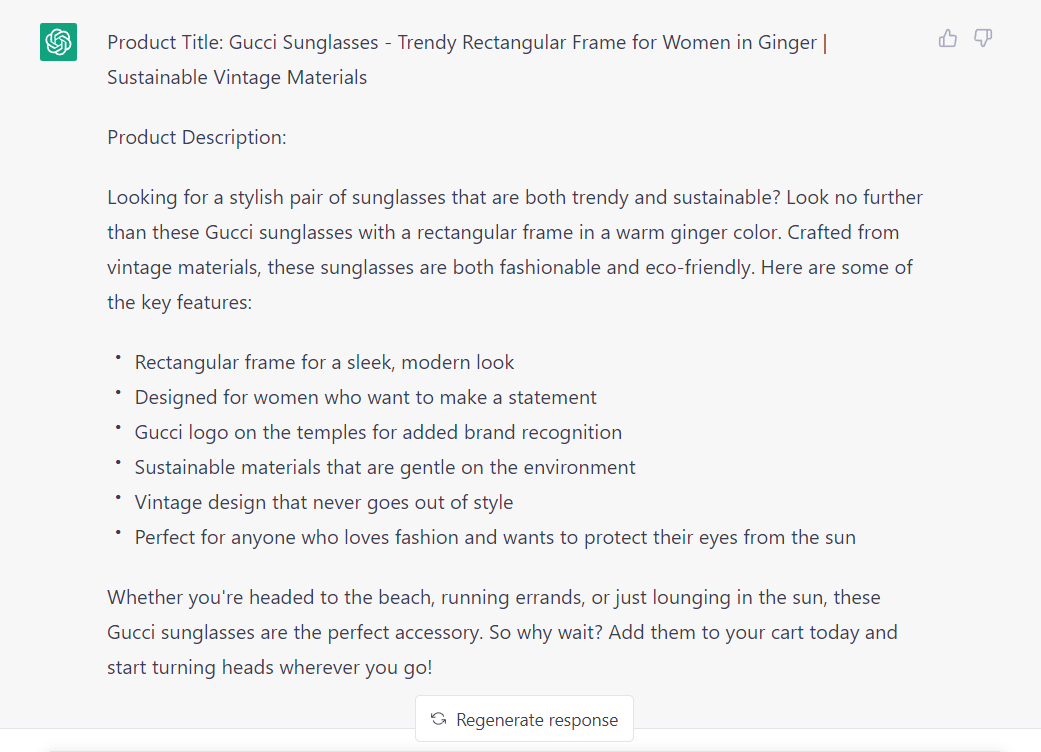The width and height of the screenshot is (1041, 752).
Task: Select the 'Gucci logo on the temples' bullet
Action: (378, 432)
